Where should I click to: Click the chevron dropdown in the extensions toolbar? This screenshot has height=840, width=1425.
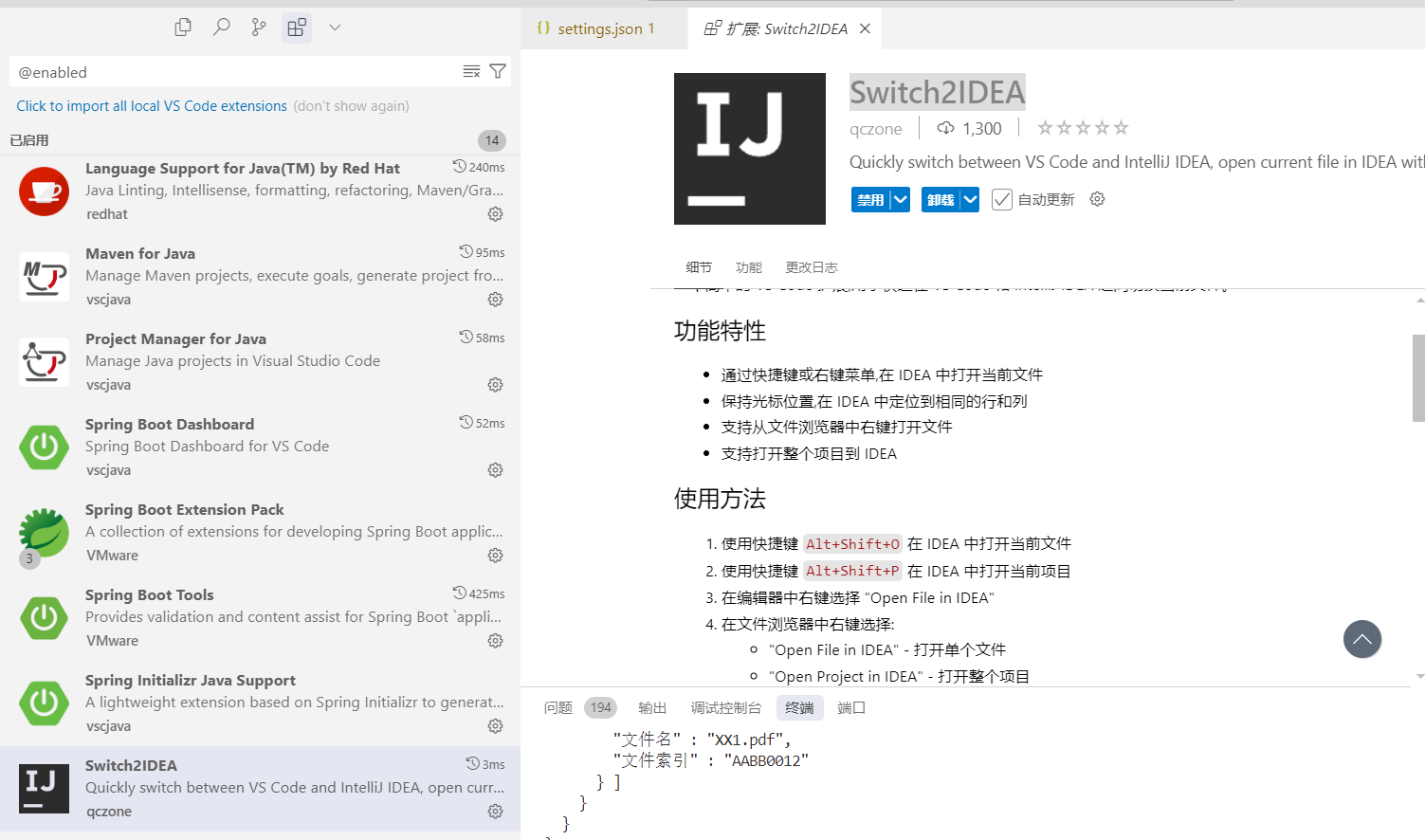pyautogui.click(x=334, y=27)
